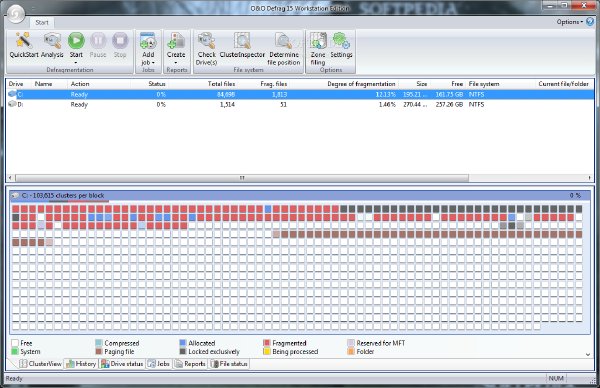Click the green Start defragmentation button
Viewport: 600px width, 388px height.
76,40
